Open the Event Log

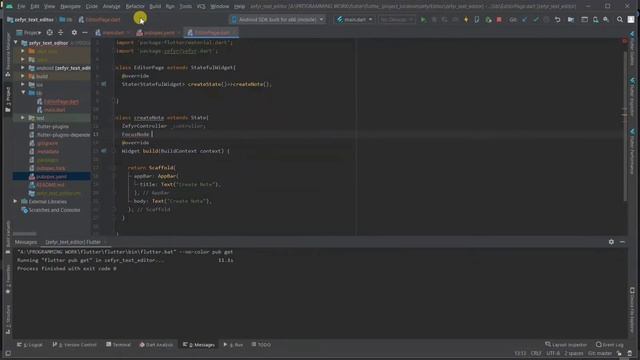click(x=609, y=345)
